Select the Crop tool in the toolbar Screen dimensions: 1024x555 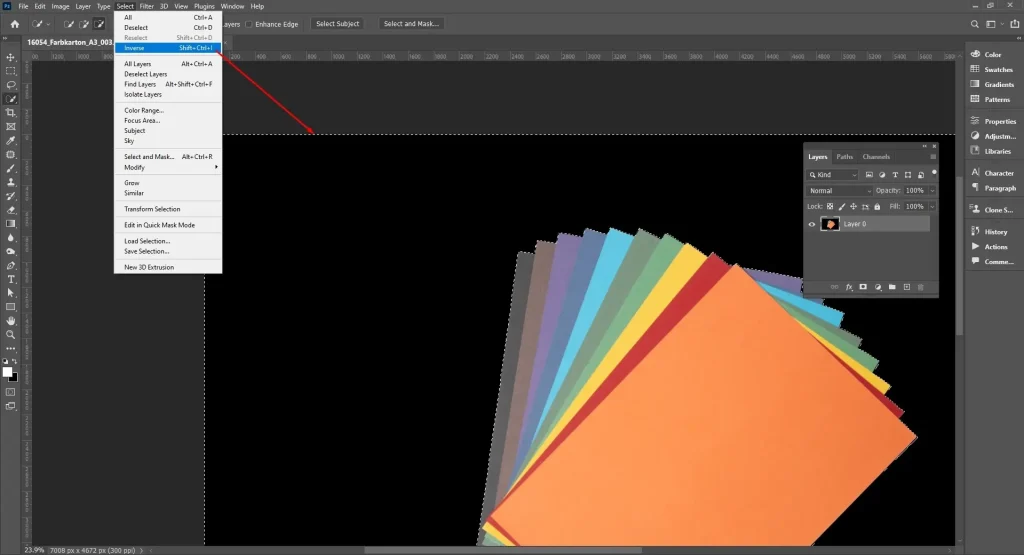10,113
